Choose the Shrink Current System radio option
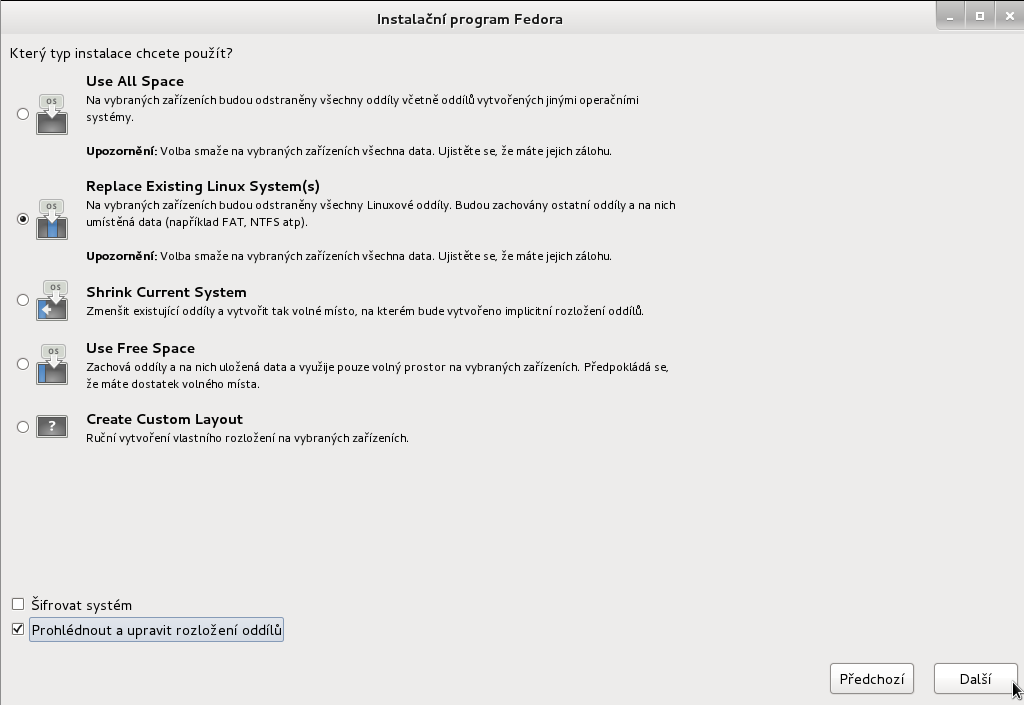 23,300
